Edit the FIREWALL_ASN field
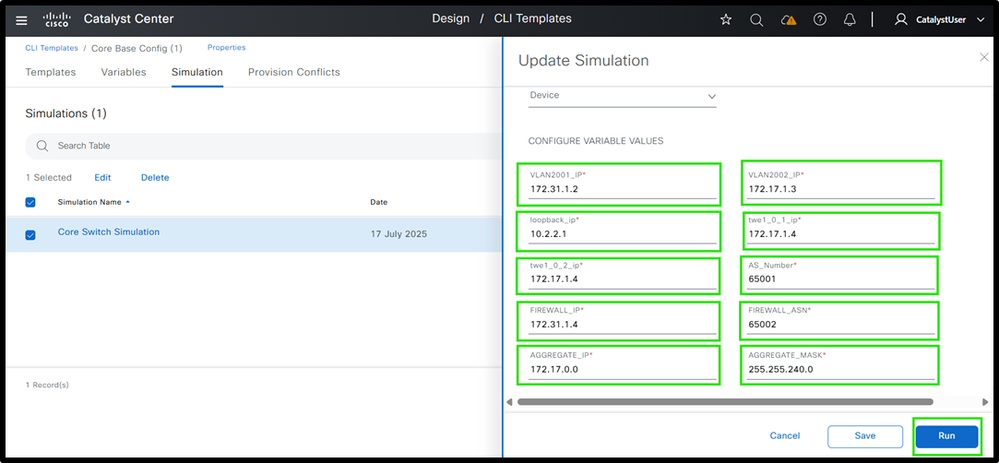999x463 pixels. click(840, 320)
